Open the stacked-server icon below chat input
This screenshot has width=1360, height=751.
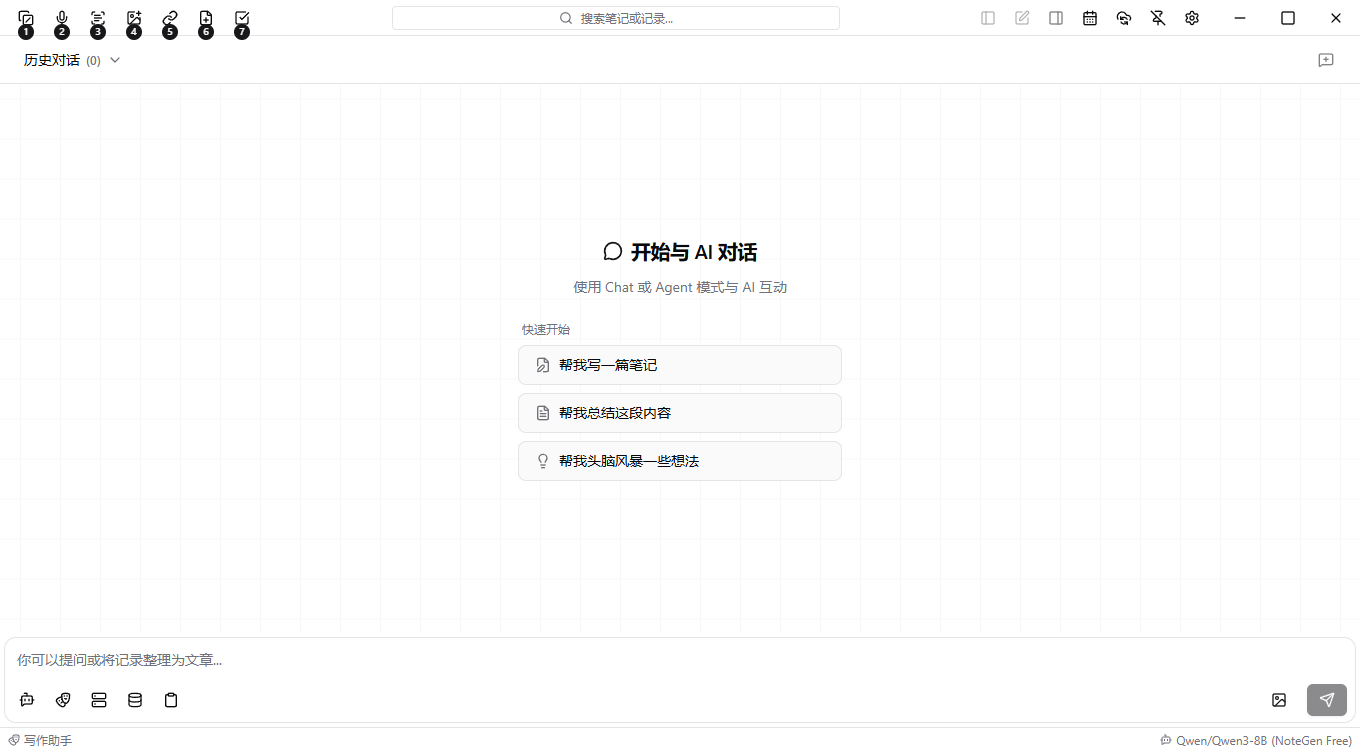point(99,700)
